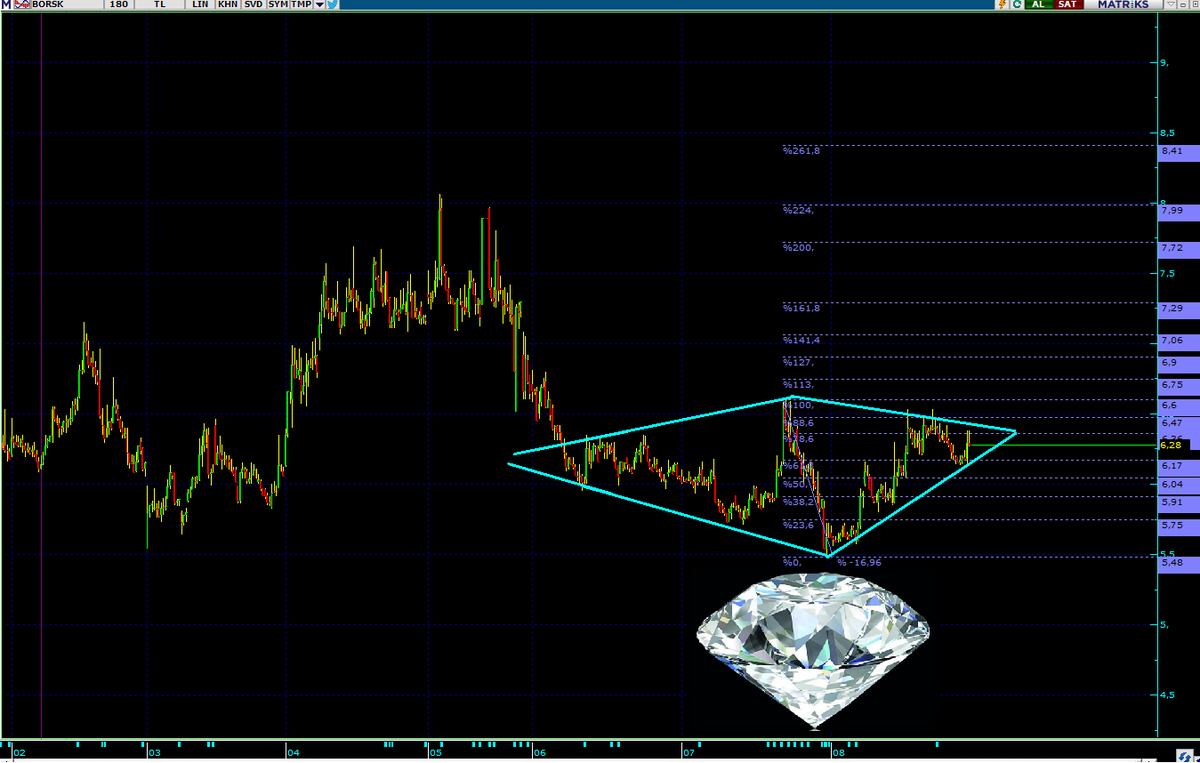Click the %113 Fibonacci level text
The width and height of the screenshot is (1200, 763).
[x=799, y=384]
